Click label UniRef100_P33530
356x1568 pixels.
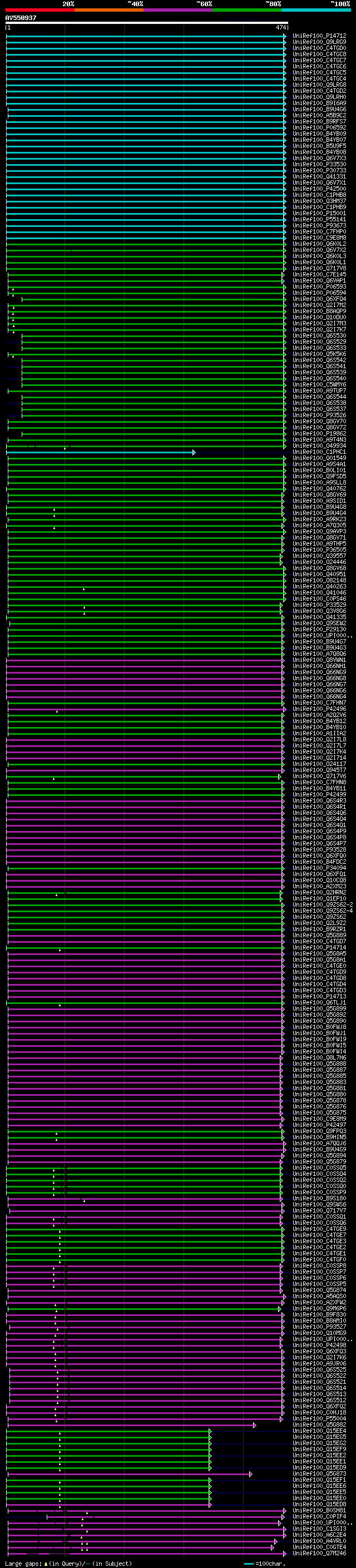[319, 164]
